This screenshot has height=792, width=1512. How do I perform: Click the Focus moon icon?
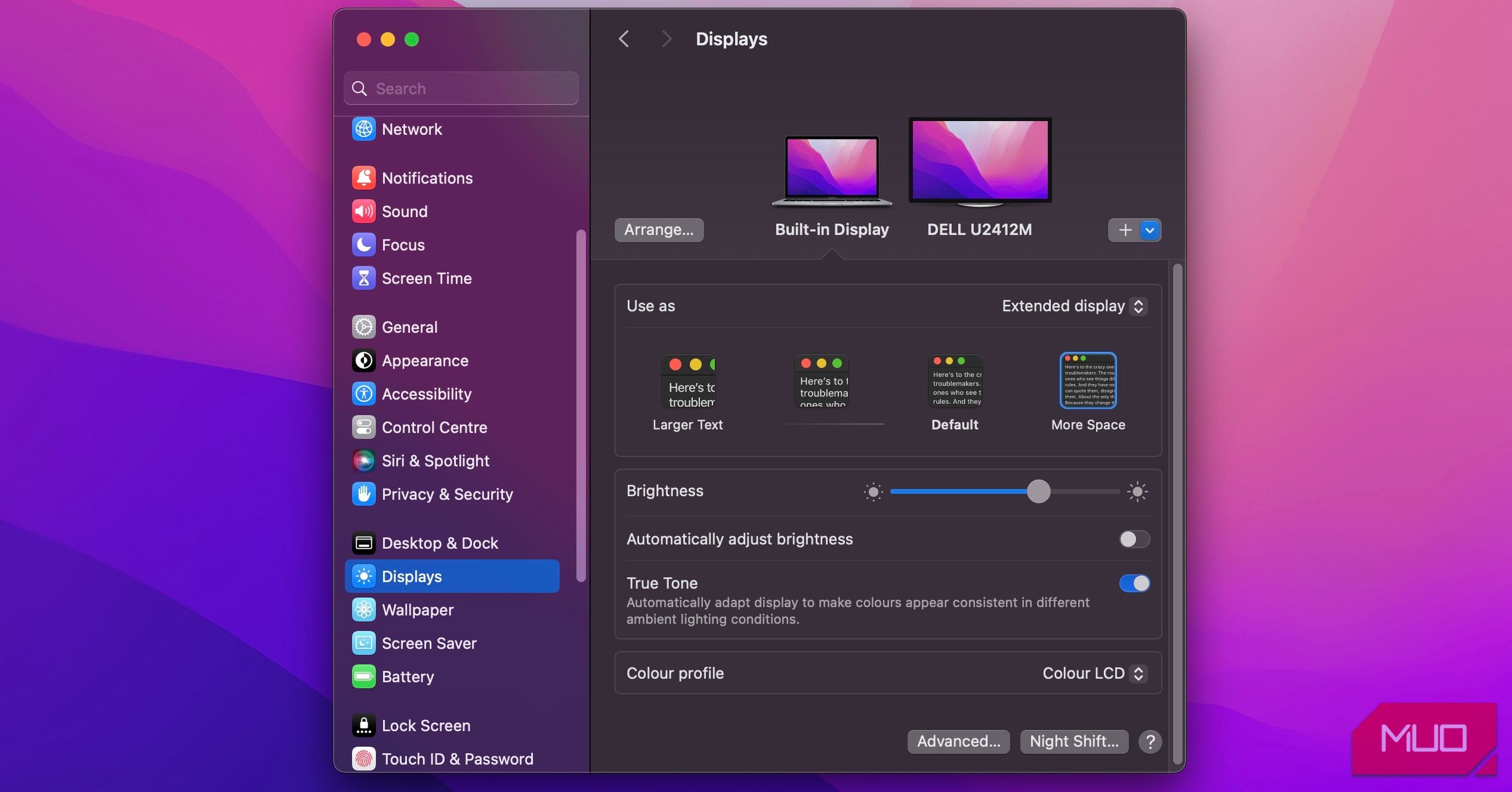pos(365,245)
